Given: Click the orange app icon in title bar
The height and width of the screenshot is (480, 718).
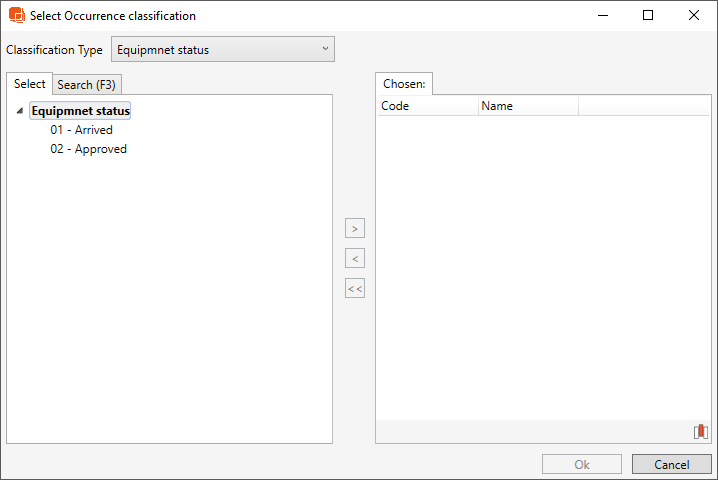Looking at the screenshot, I should pos(16,16).
